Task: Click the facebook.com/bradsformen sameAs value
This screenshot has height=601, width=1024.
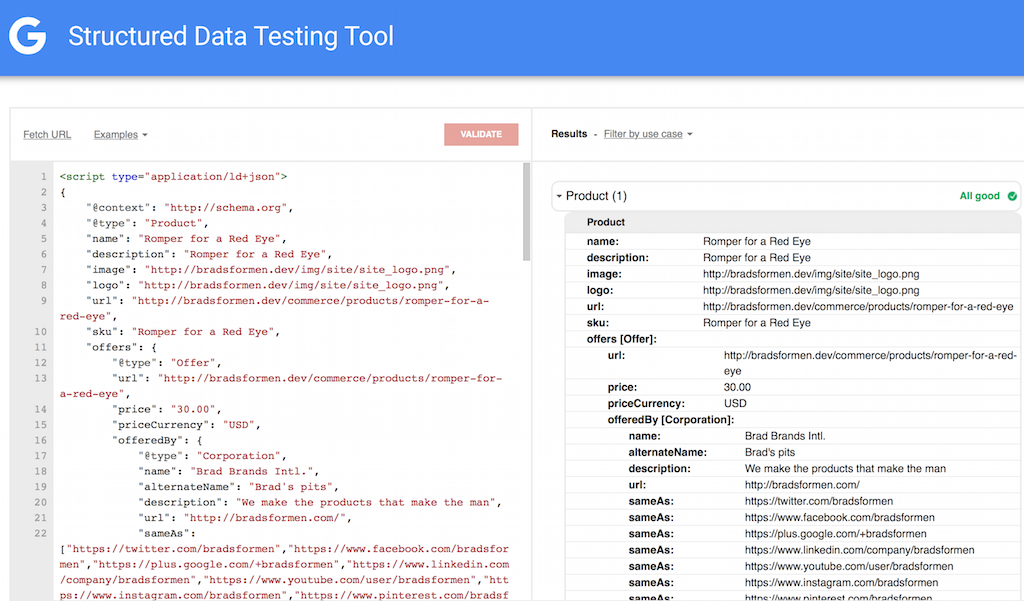Action: click(840, 518)
